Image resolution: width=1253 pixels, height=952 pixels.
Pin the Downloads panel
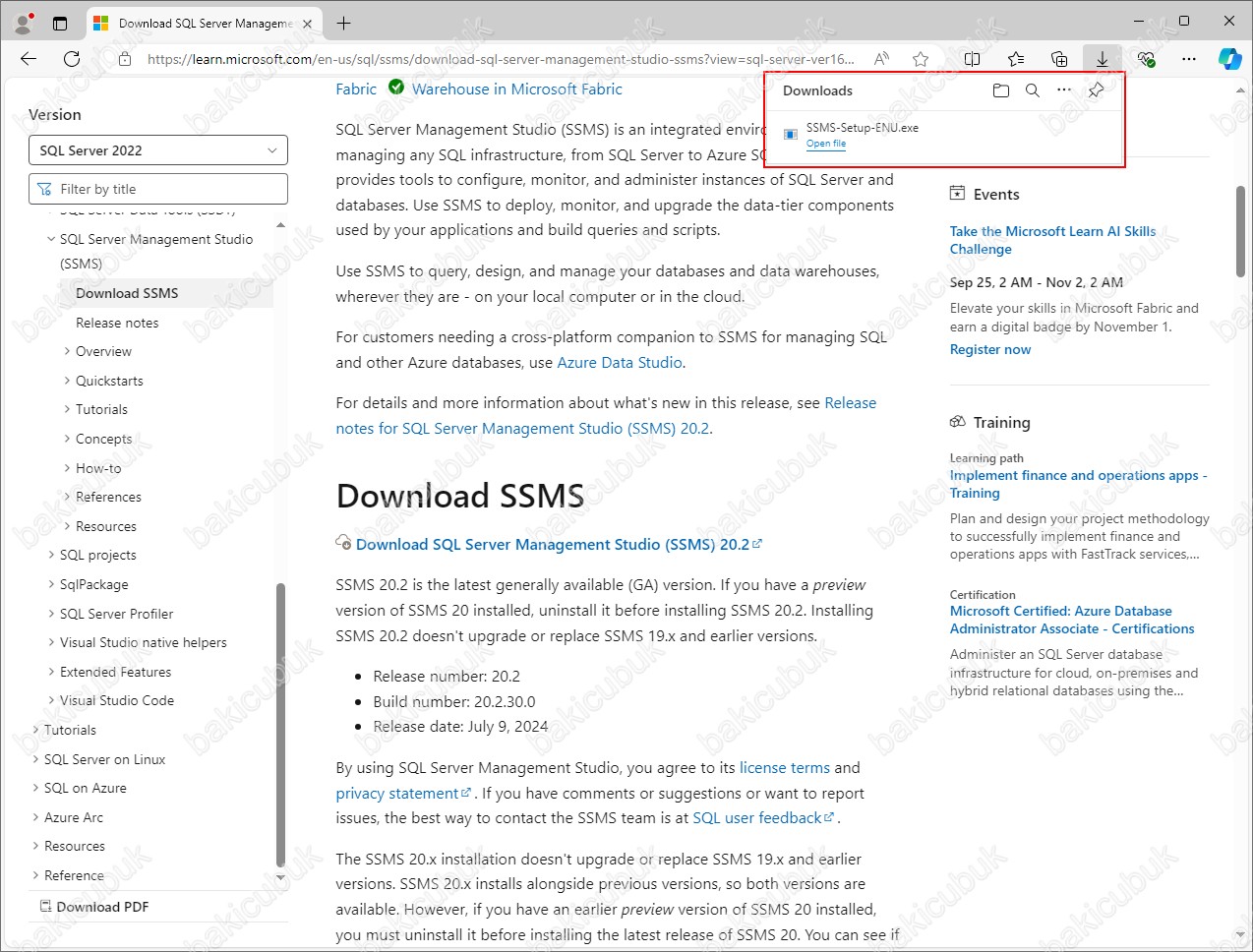[1096, 90]
